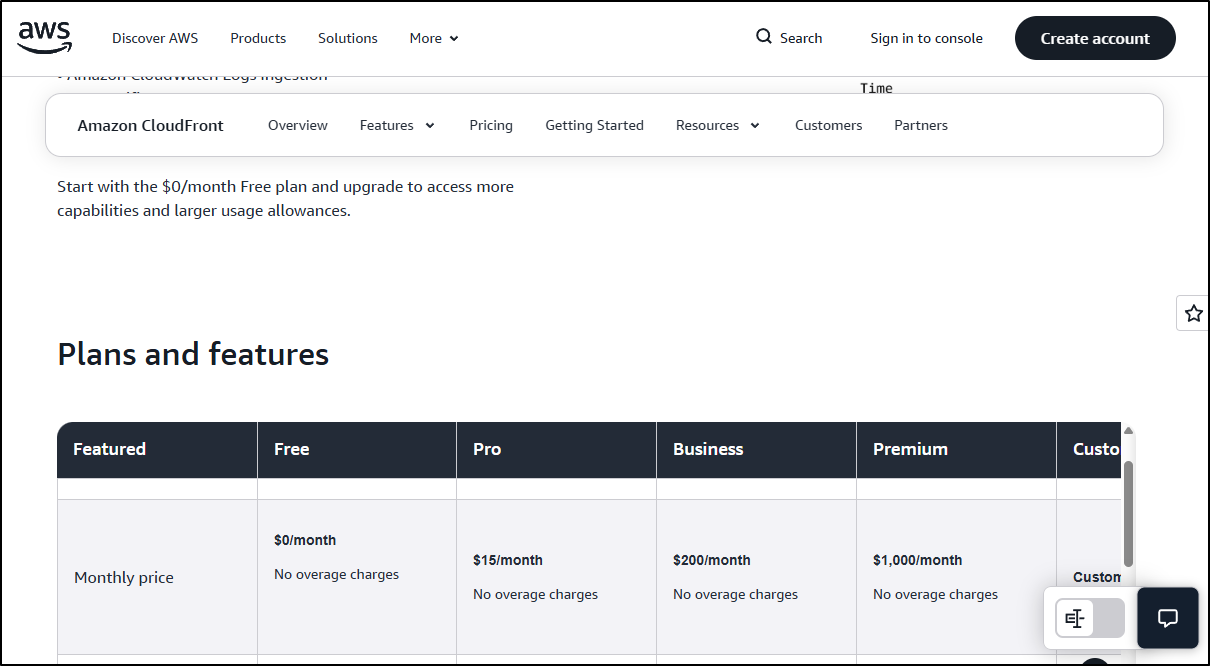
Task: Visit the Customers section
Action: click(x=828, y=125)
